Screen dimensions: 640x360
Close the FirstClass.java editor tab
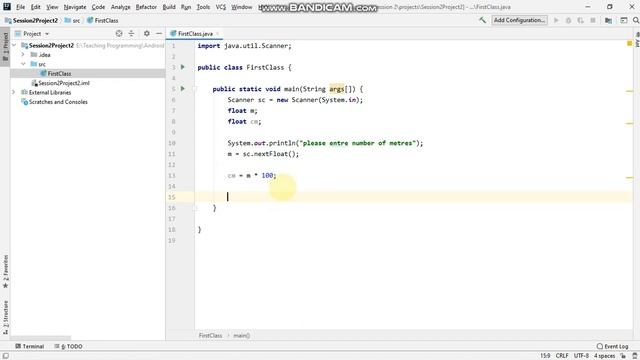[218, 33]
